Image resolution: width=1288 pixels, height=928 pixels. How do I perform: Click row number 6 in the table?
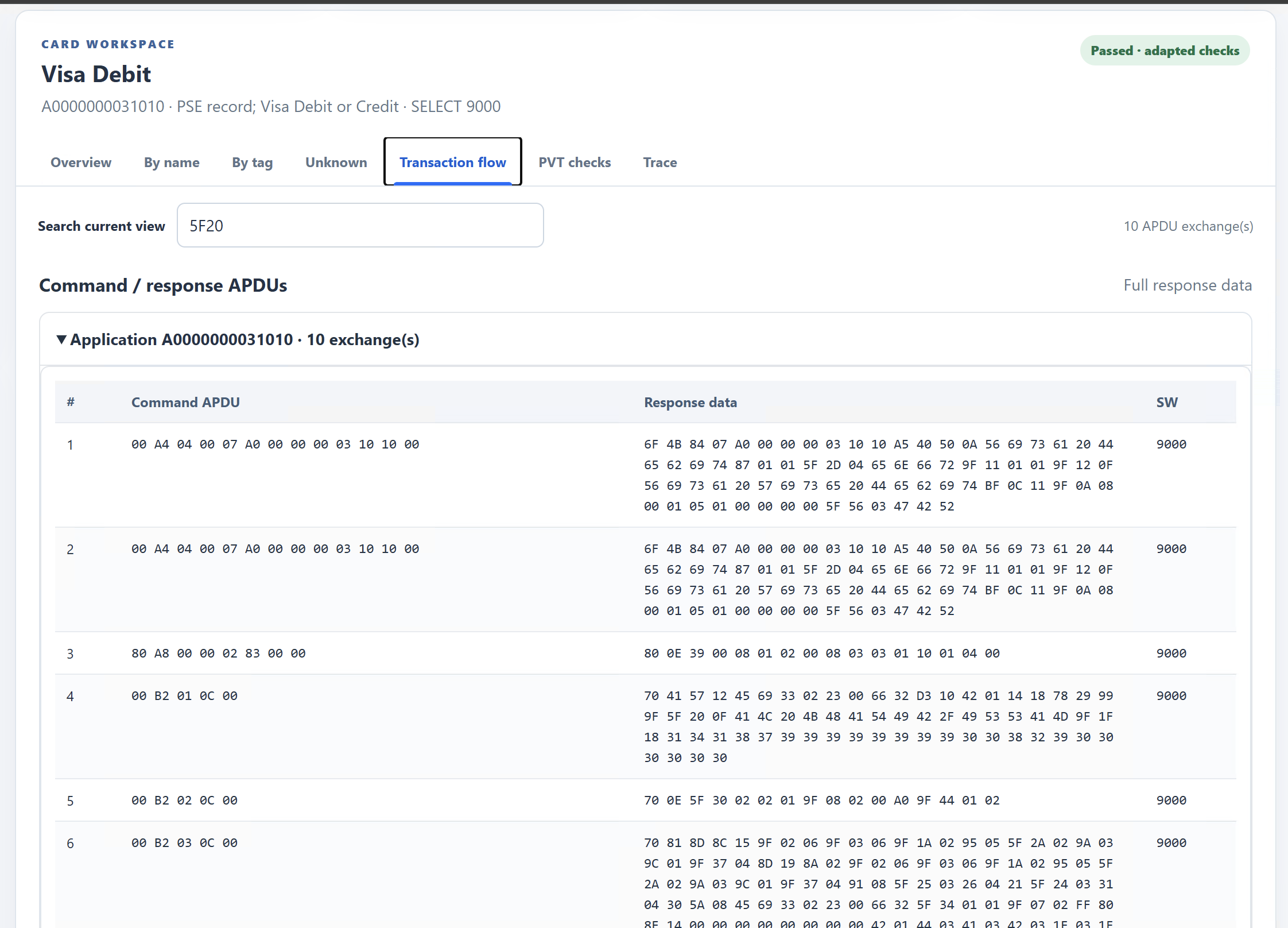click(70, 844)
